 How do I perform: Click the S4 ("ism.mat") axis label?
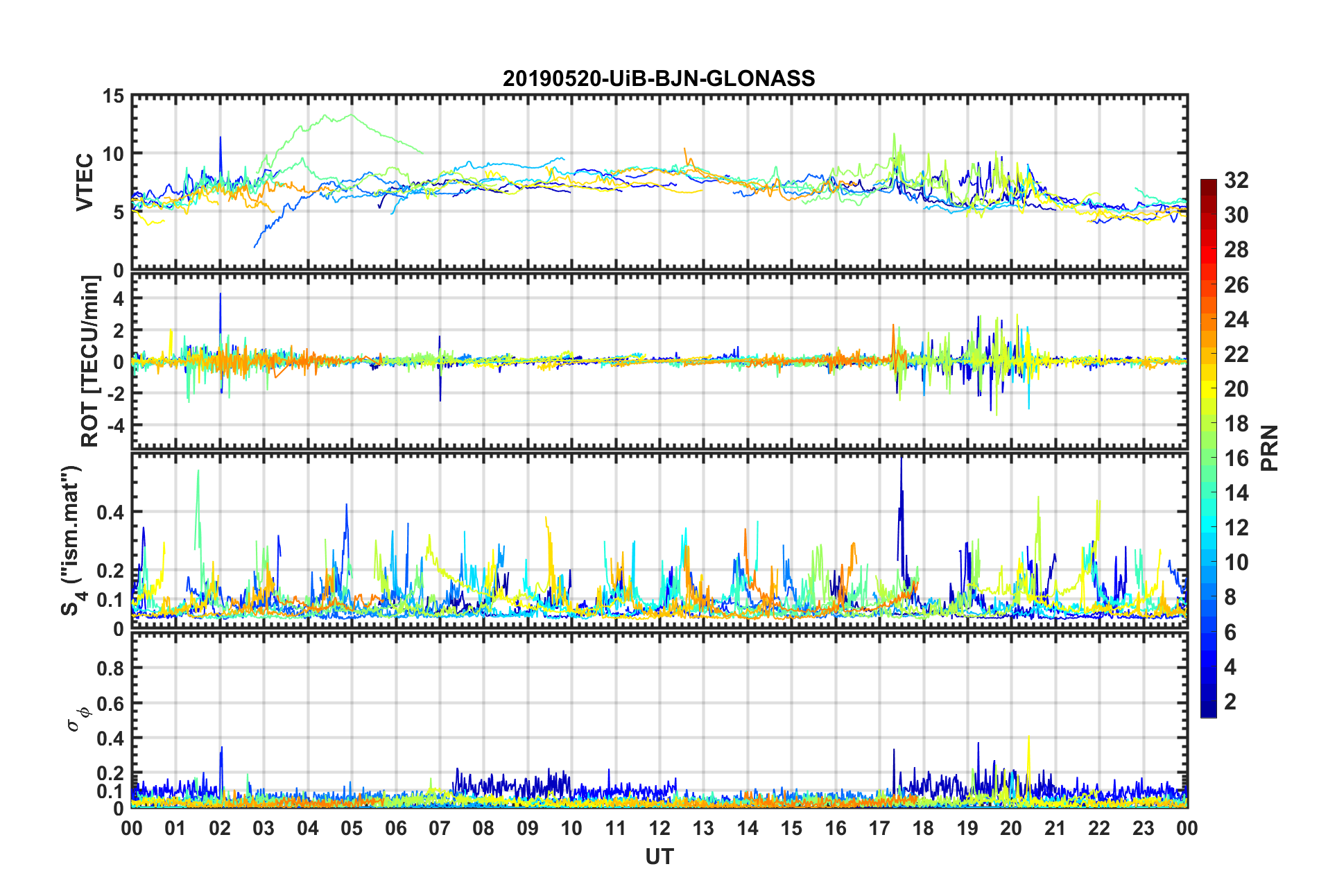[71, 541]
